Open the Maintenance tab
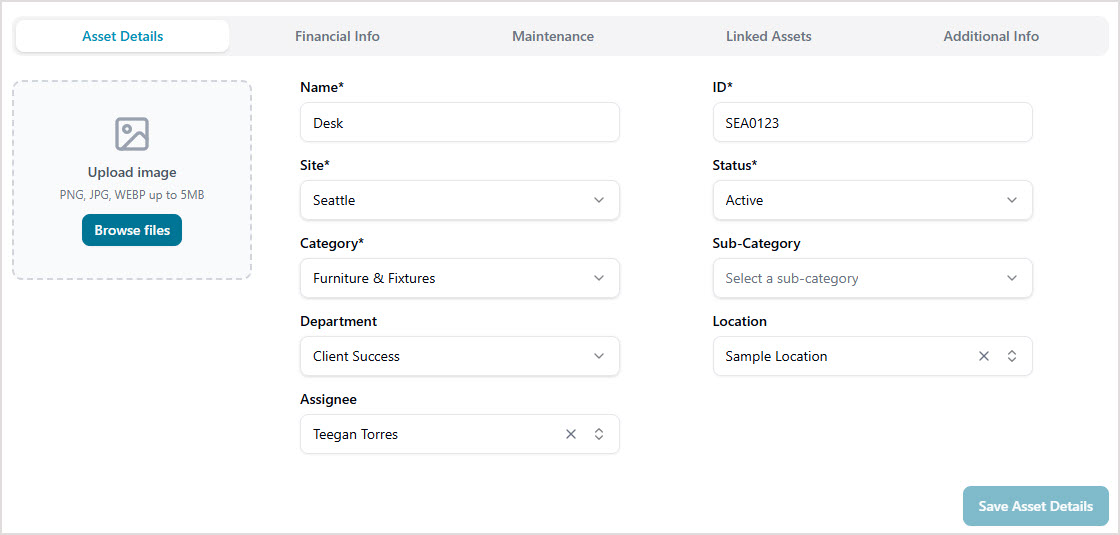The width and height of the screenshot is (1120, 535). coord(553,36)
